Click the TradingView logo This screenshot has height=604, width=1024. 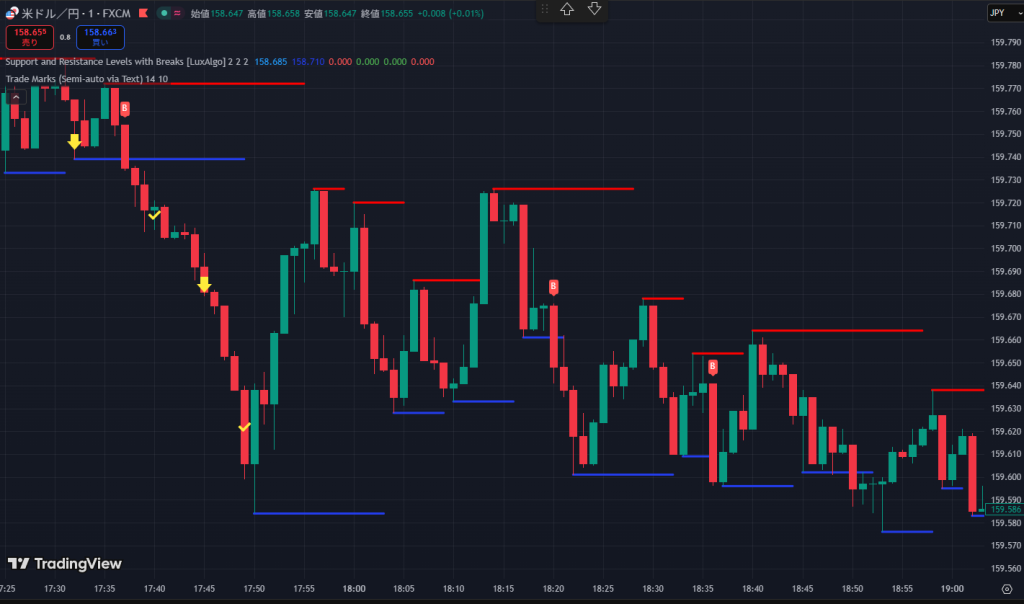[64, 563]
